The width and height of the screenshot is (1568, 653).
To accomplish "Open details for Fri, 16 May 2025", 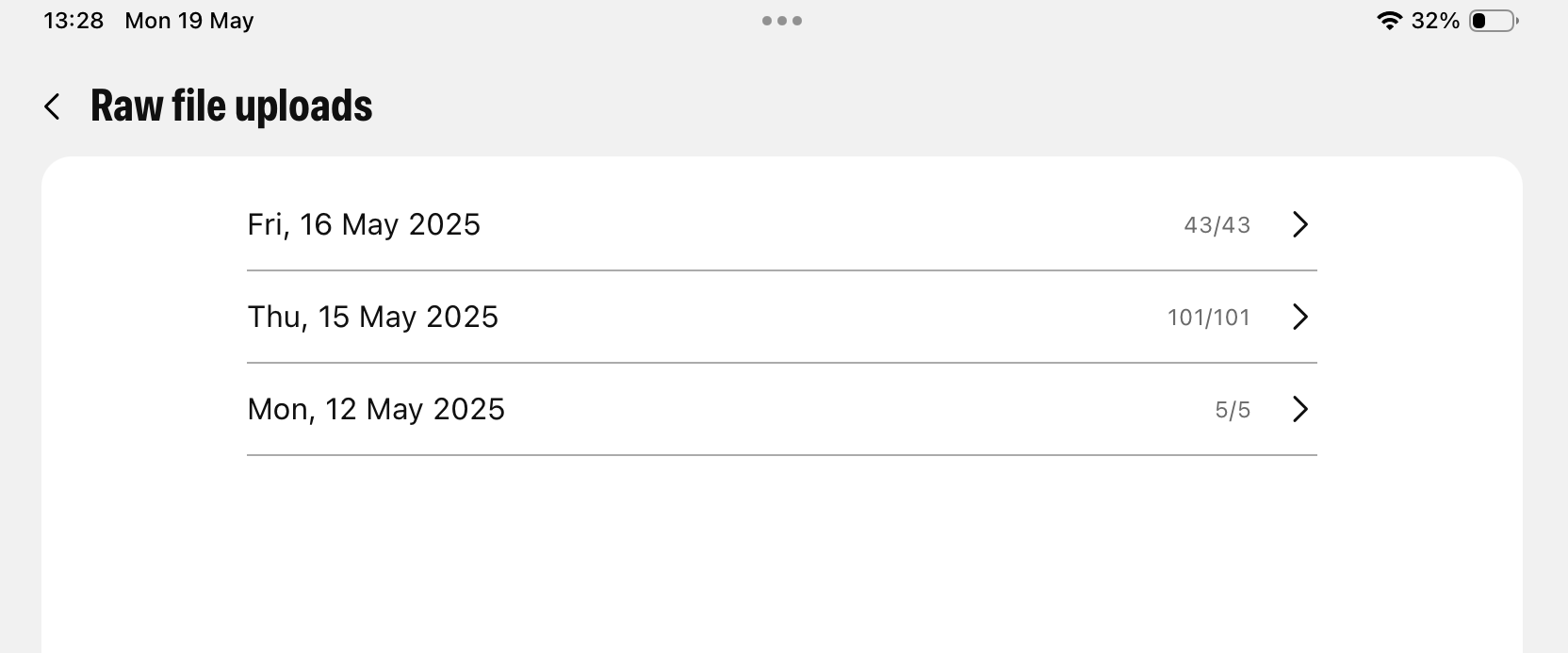I will [660, 224].
